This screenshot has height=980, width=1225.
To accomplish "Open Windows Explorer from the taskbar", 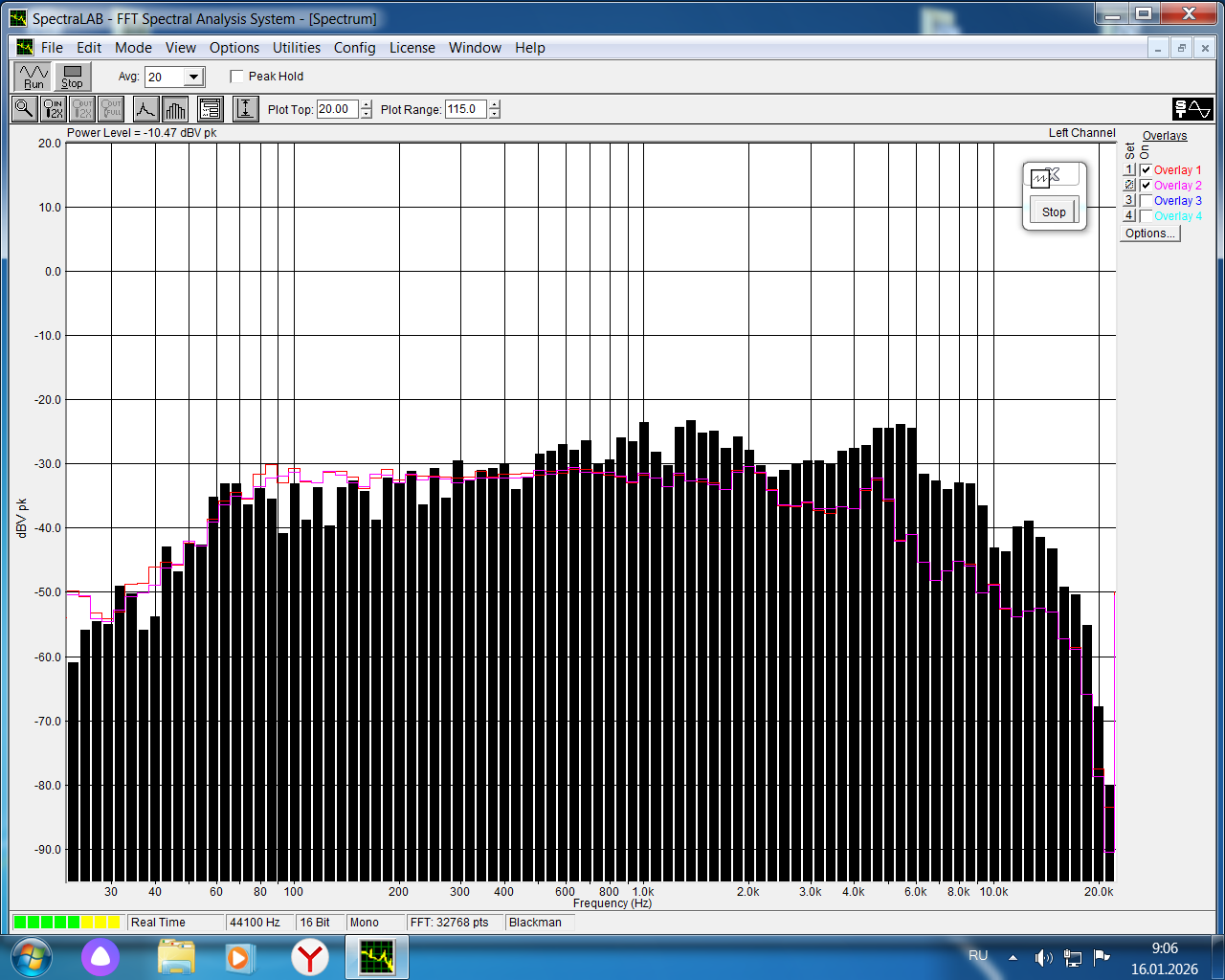I will coord(176,957).
